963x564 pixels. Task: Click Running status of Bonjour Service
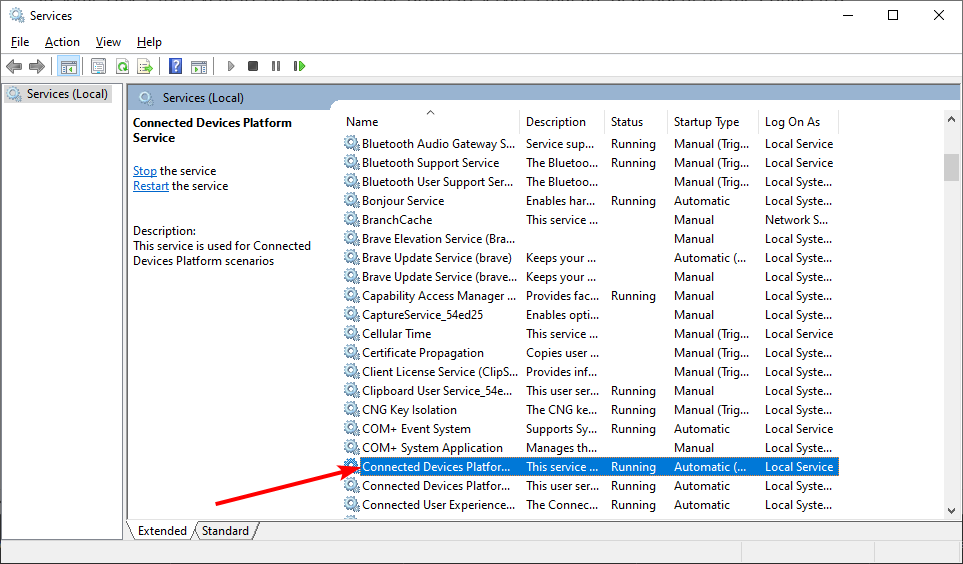point(633,201)
